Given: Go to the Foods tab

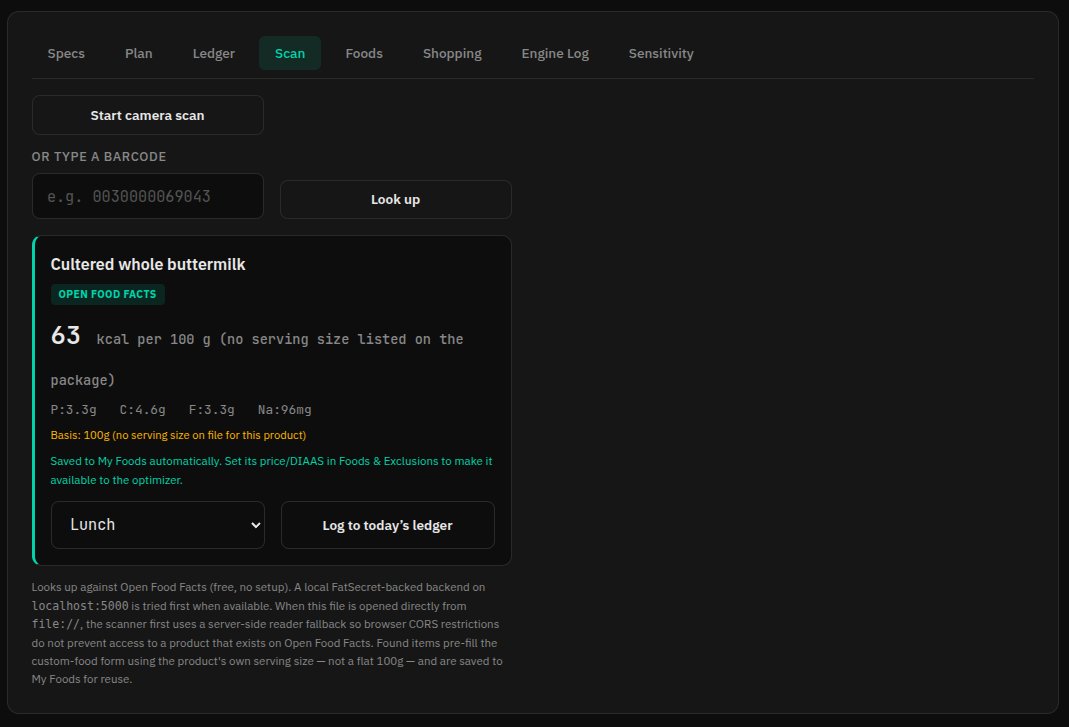Looking at the screenshot, I should (x=364, y=53).
